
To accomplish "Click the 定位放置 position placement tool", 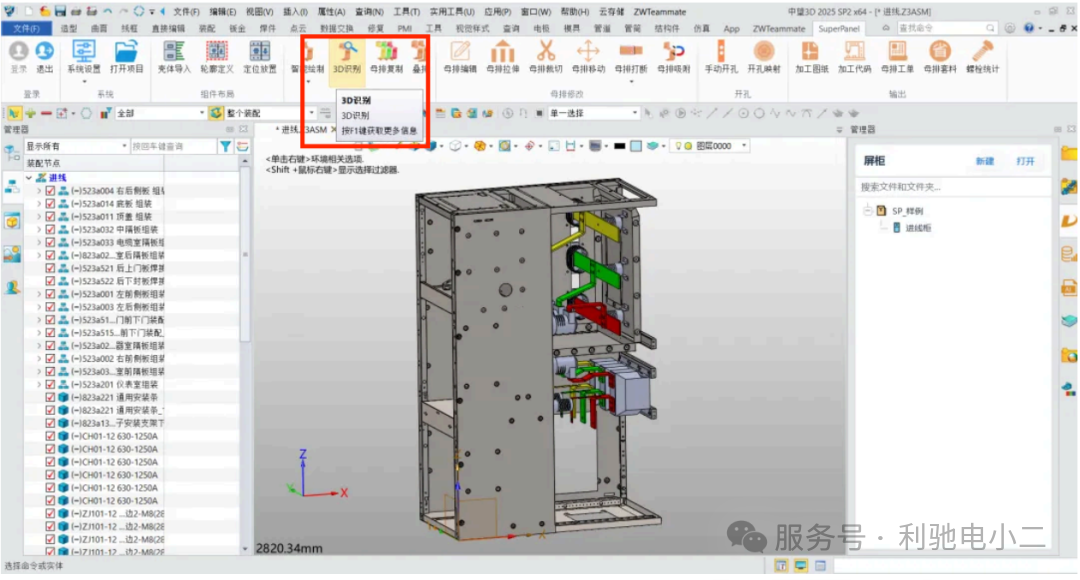I will [x=260, y=56].
